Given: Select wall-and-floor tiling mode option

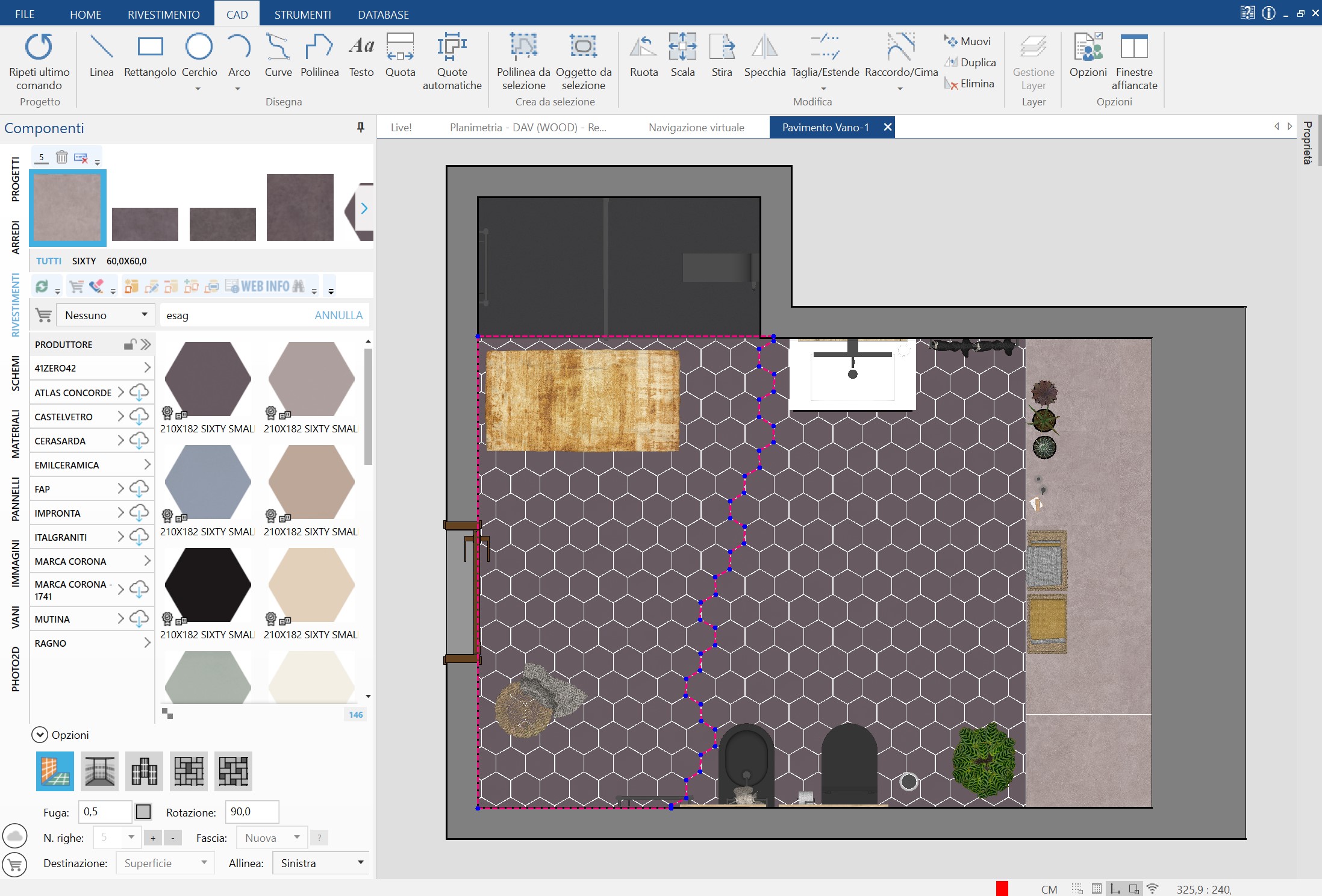Looking at the screenshot, I should click(55, 771).
